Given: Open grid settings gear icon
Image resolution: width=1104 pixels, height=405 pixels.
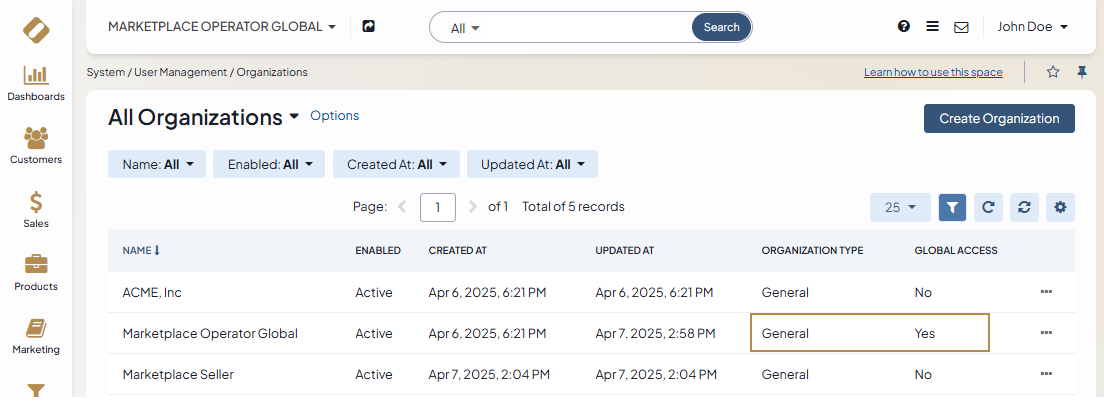Looking at the screenshot, I should pyautogui.click(x=1060, y=207).
